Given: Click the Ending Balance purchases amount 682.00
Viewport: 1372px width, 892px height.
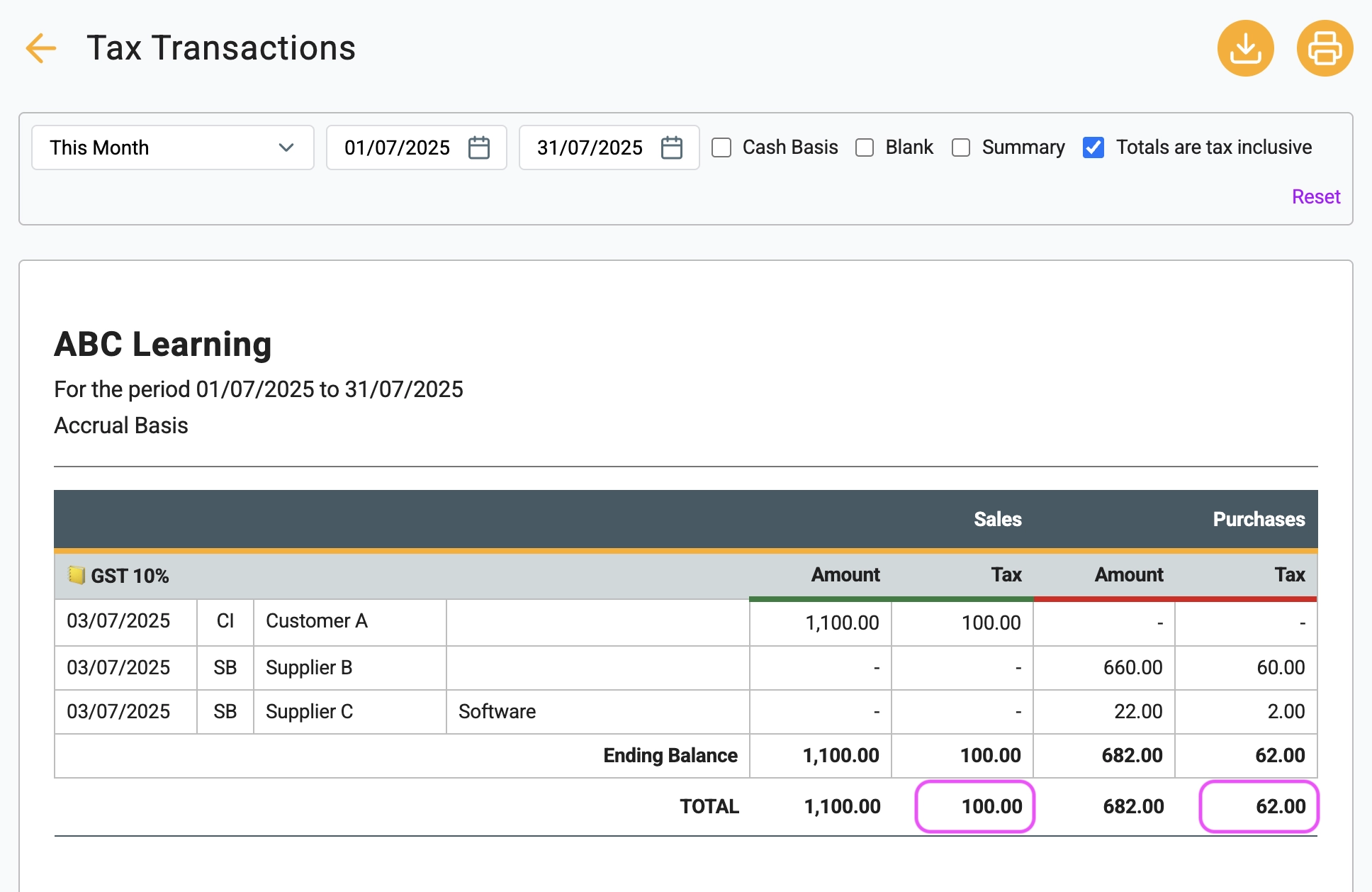Looking at the screenshot, I should pyautogui.click(x=1132, y=756).
